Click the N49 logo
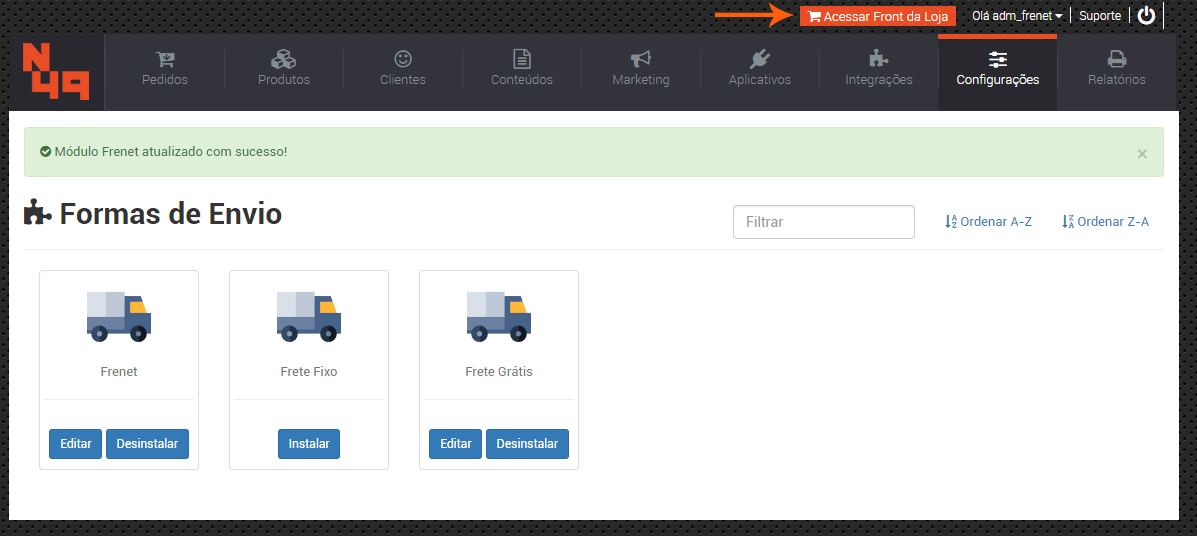This screenshot has height=536, width=1197. click(56, 71)
